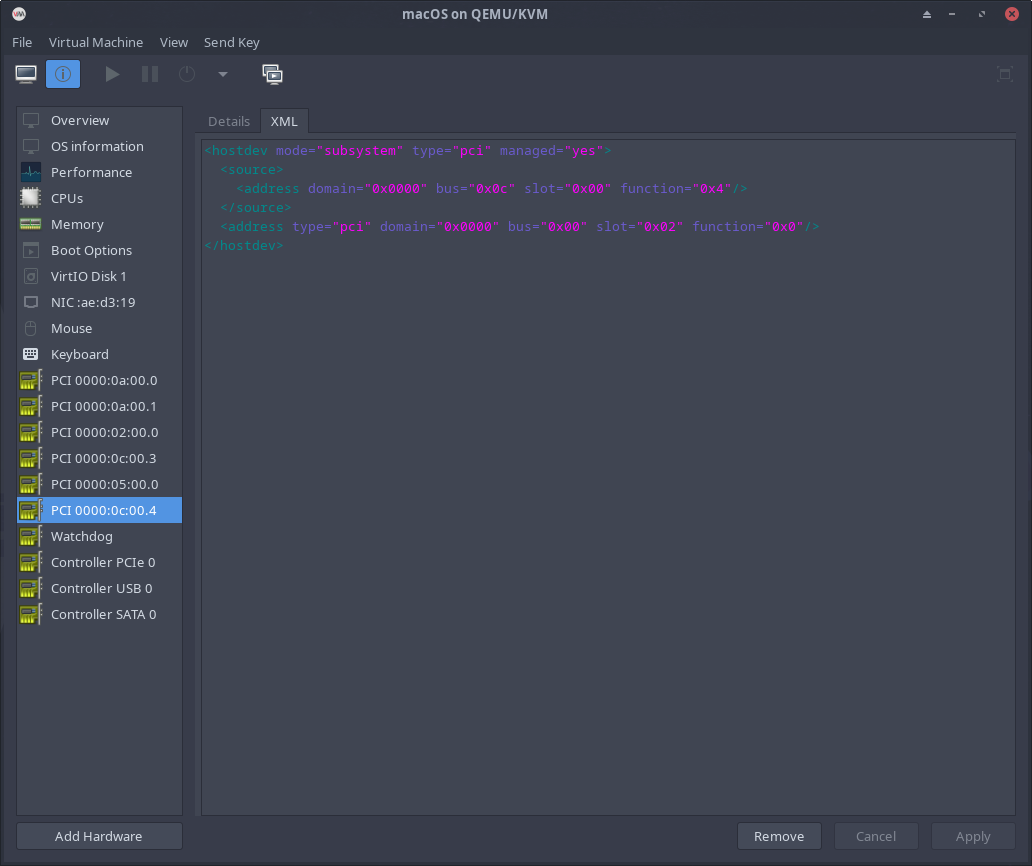Open the Virtual Machine menu

click(96, 42)
